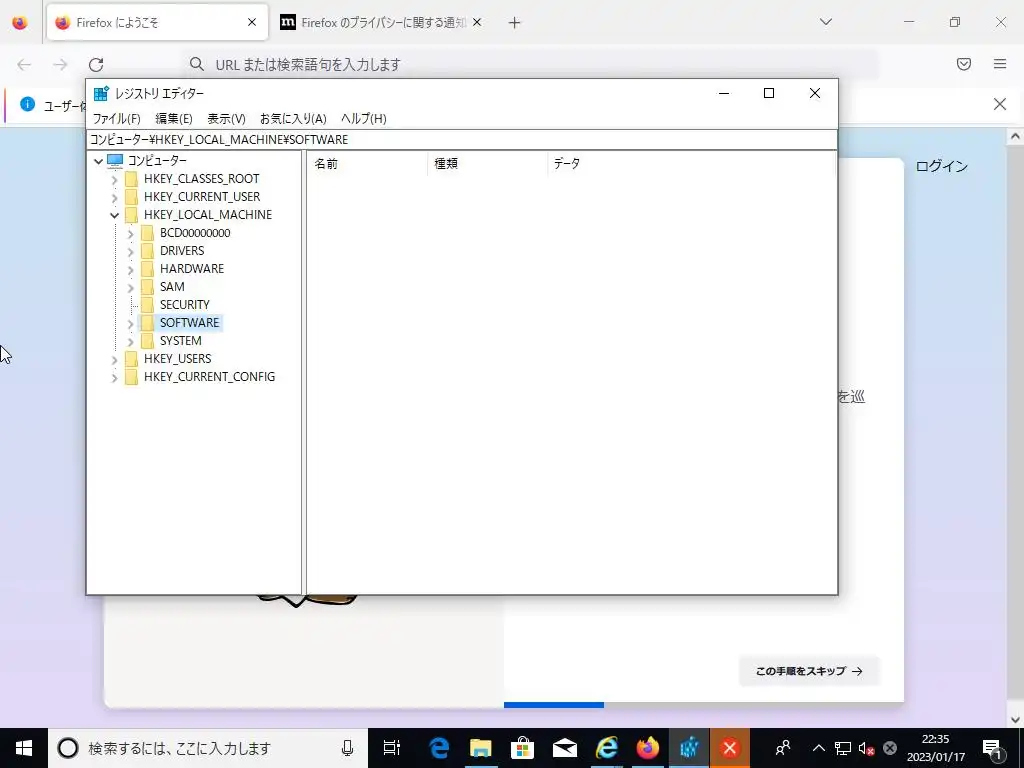This screenshot has width=1024, height=768.
Task: Open Firefox hamburger application menu
Action: [x=1000, y=64]
